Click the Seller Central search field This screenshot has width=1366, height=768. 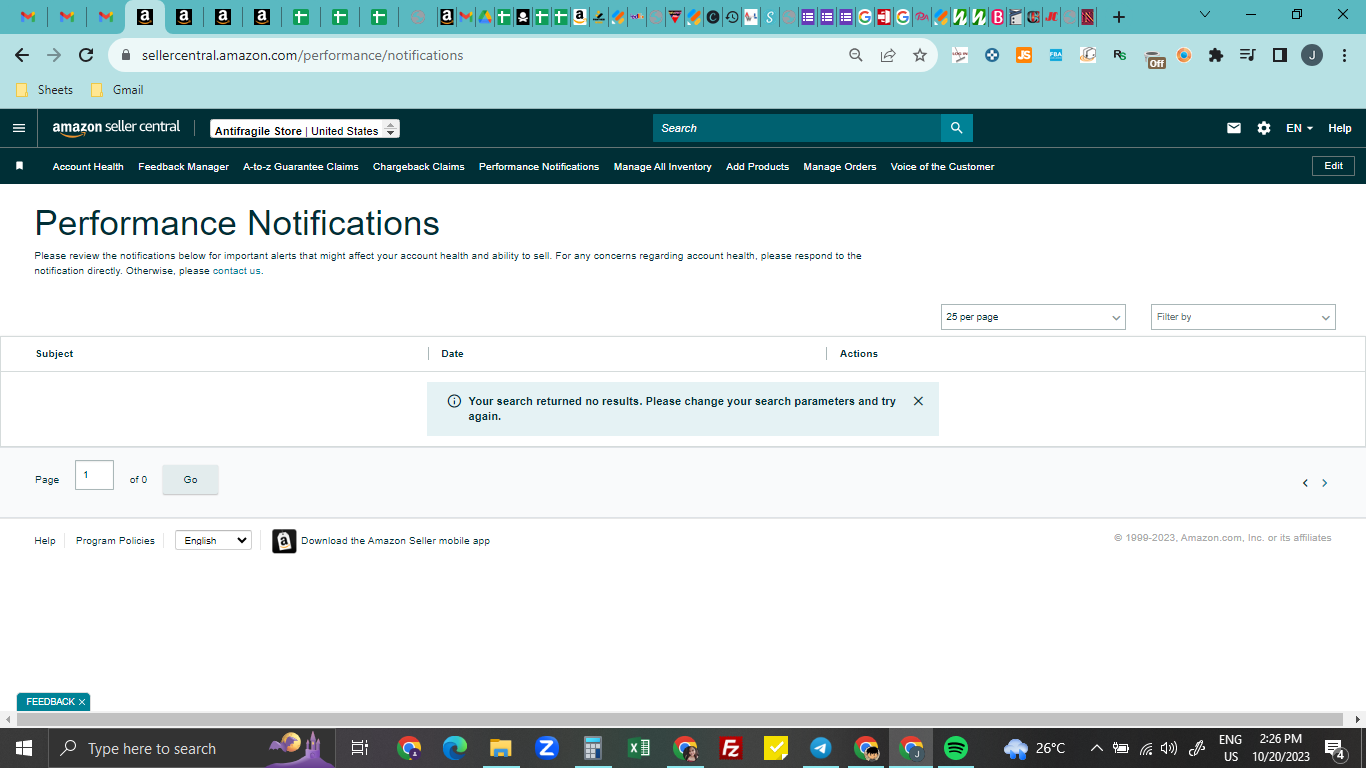(797, 128)
